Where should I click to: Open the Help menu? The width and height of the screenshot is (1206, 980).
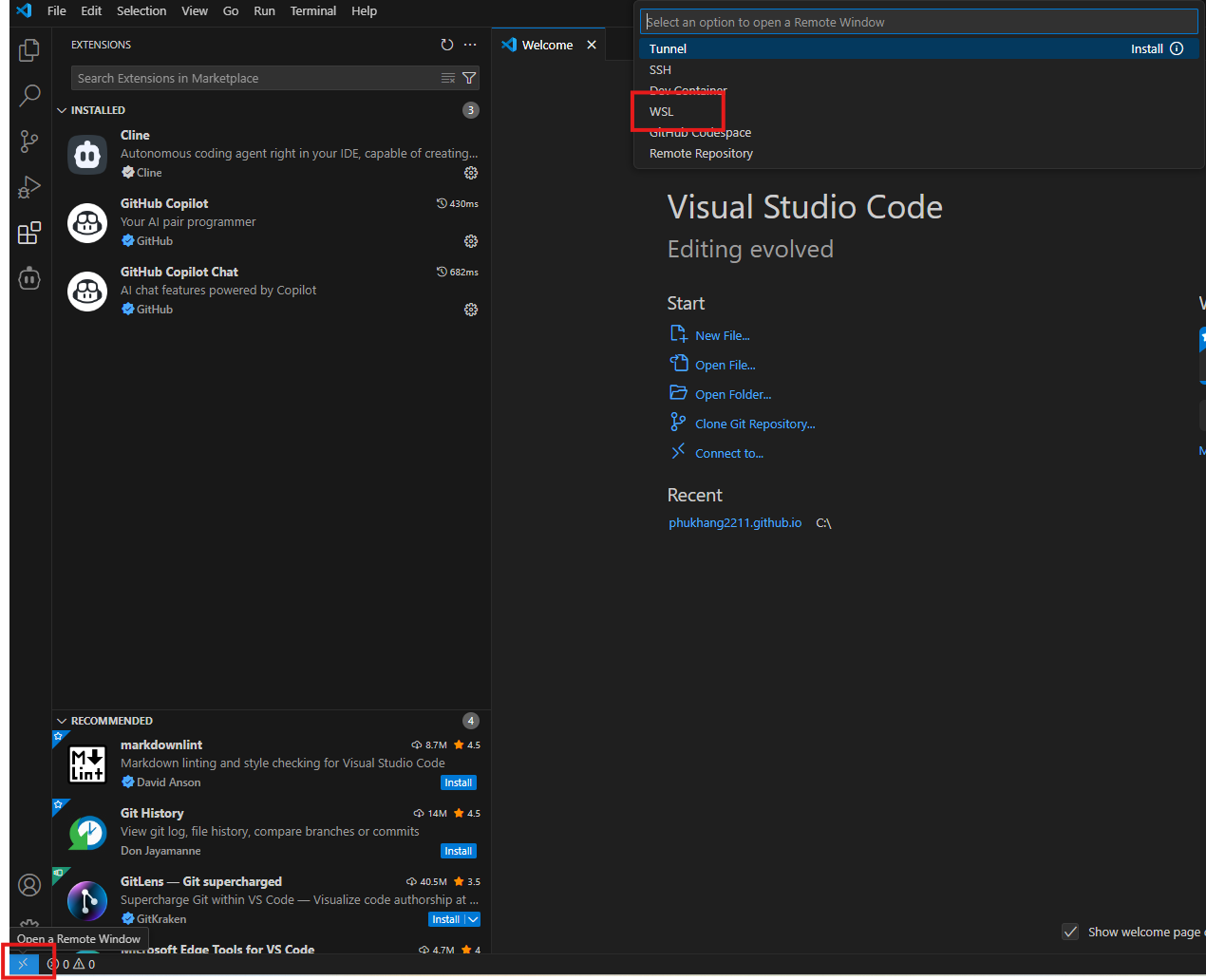(x=364, y=10)
